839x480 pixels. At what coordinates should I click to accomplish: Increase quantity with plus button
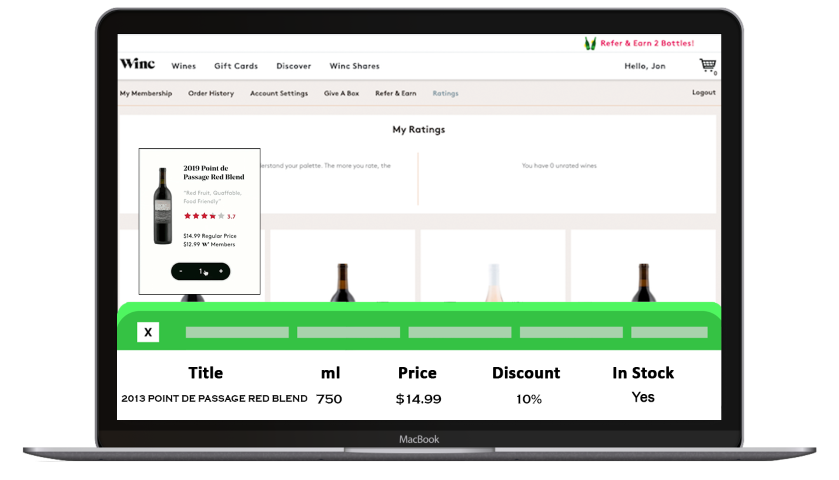pos(221,271)
